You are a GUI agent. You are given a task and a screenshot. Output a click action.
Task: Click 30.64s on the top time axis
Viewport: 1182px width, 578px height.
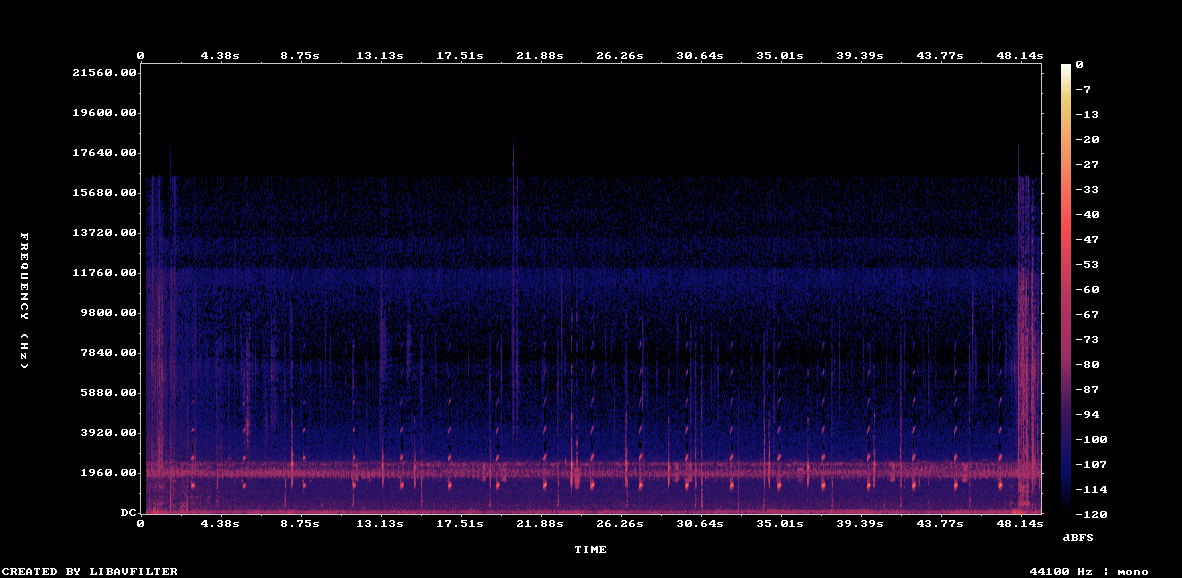[700, 56]
